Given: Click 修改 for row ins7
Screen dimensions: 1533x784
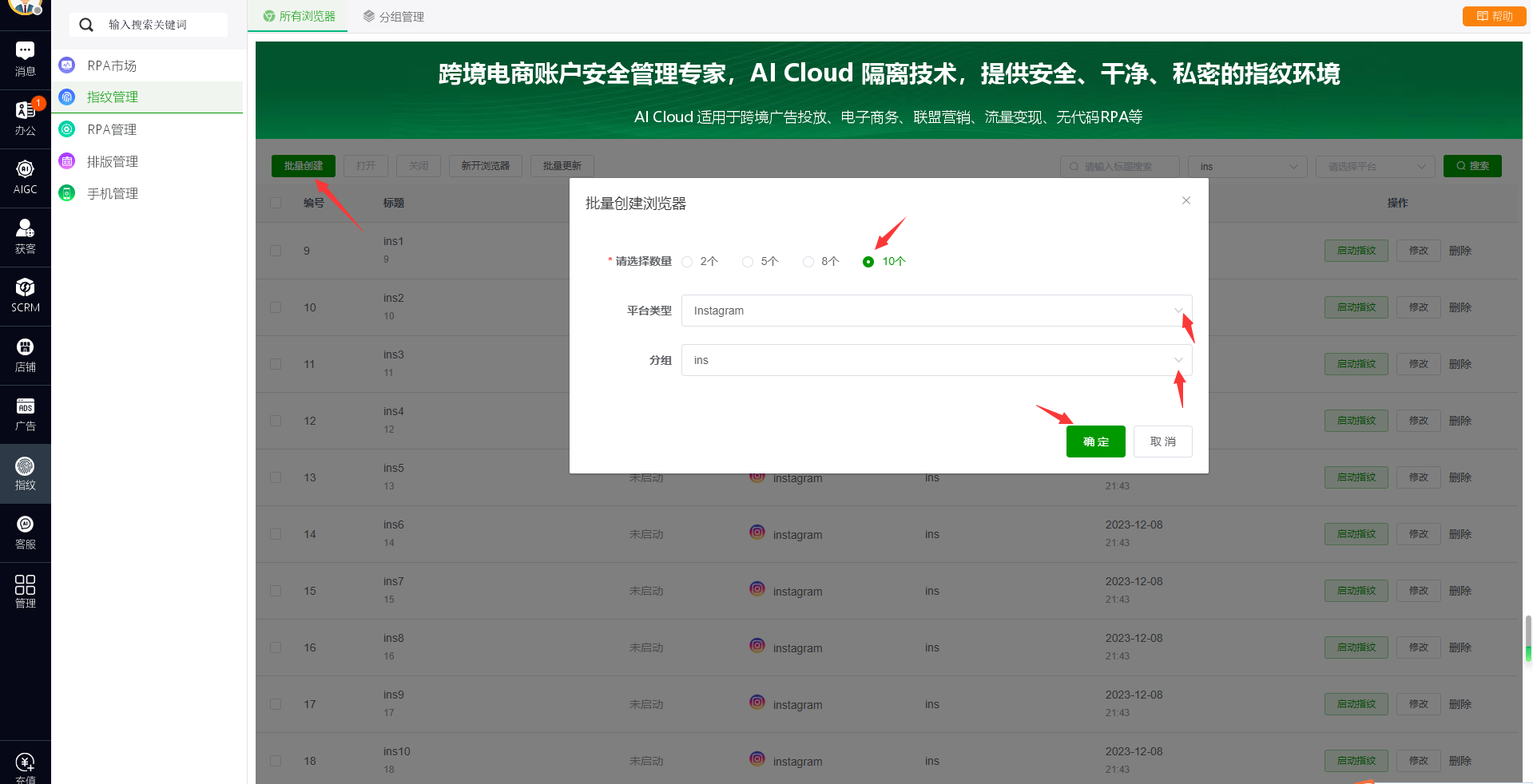Looking at the screenshot, I should (1419, 591).
